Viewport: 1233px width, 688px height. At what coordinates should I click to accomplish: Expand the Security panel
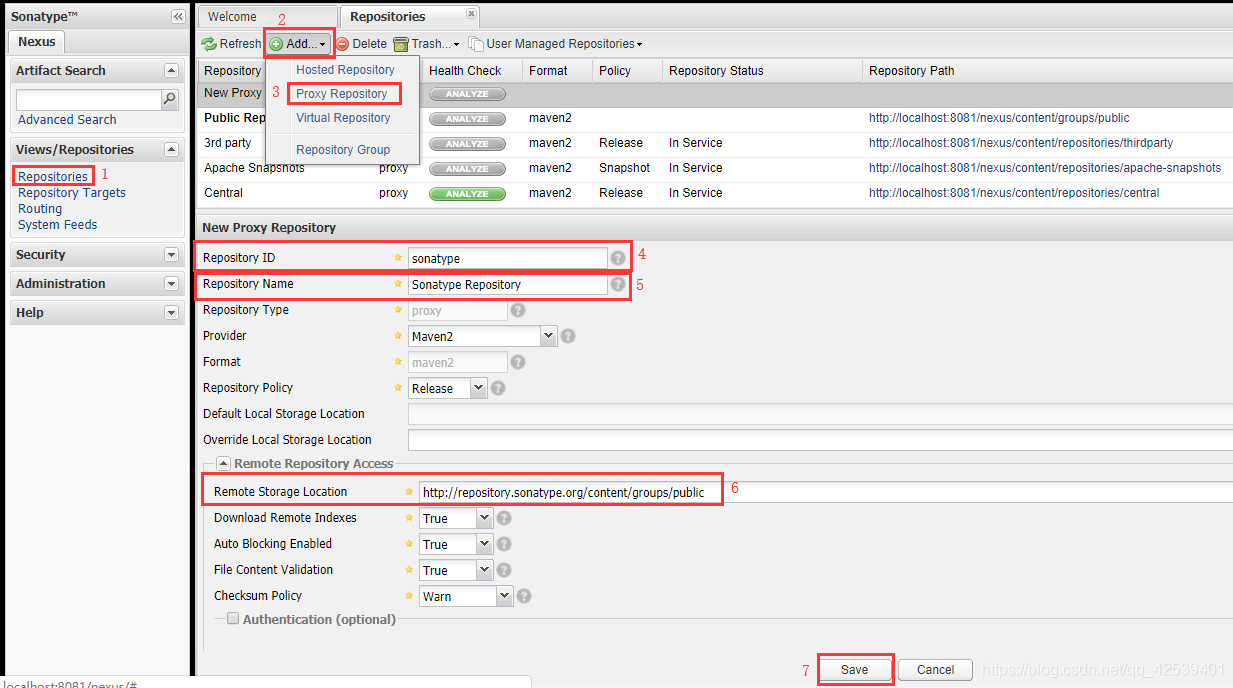[x=171, y=255]
